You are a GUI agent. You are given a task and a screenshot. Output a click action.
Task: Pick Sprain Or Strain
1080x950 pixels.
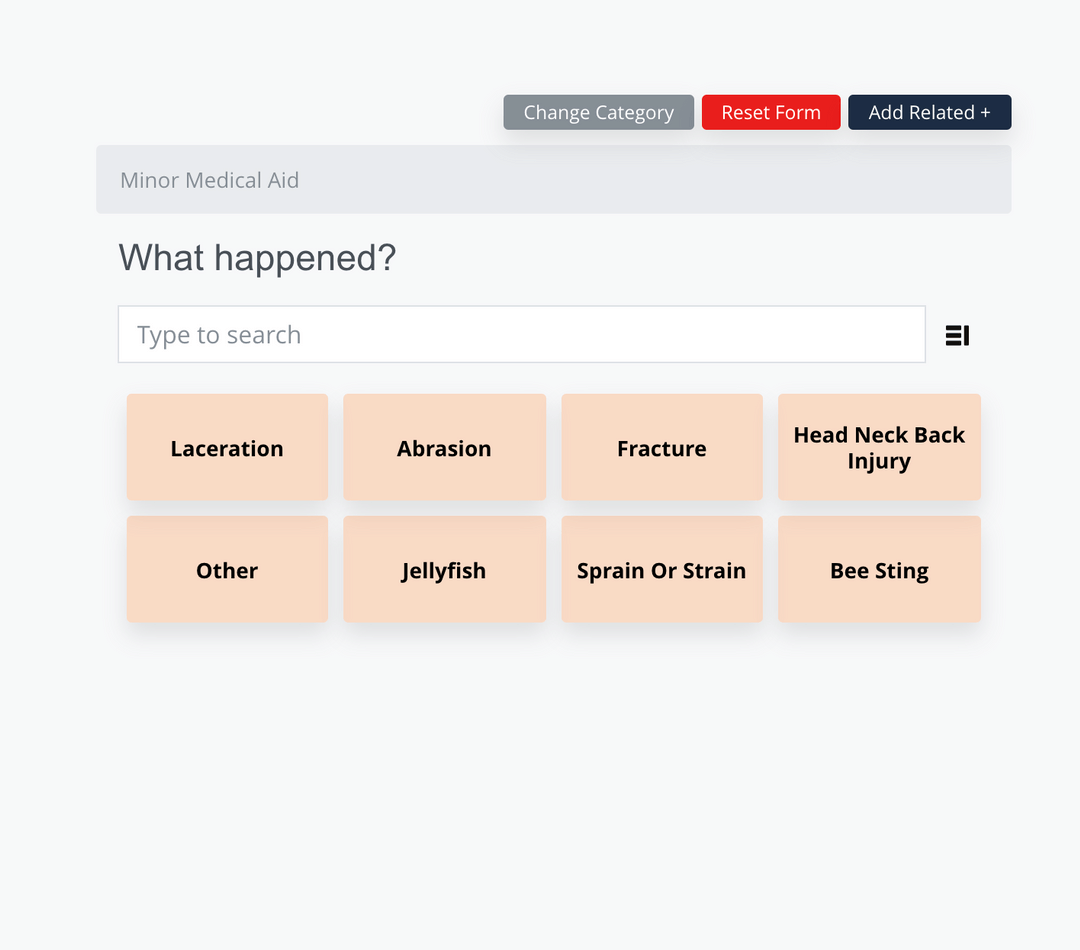(661, 569)
